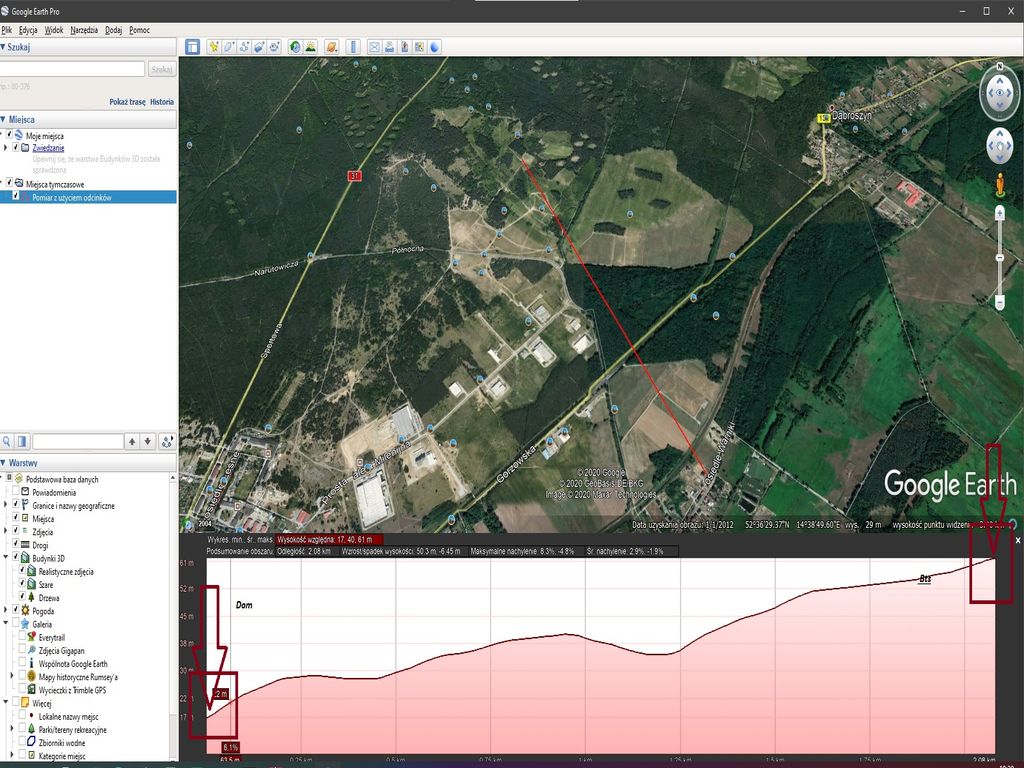Open the Dodaj menu
Screen dimensions: 1024x768
click(114, 30)
